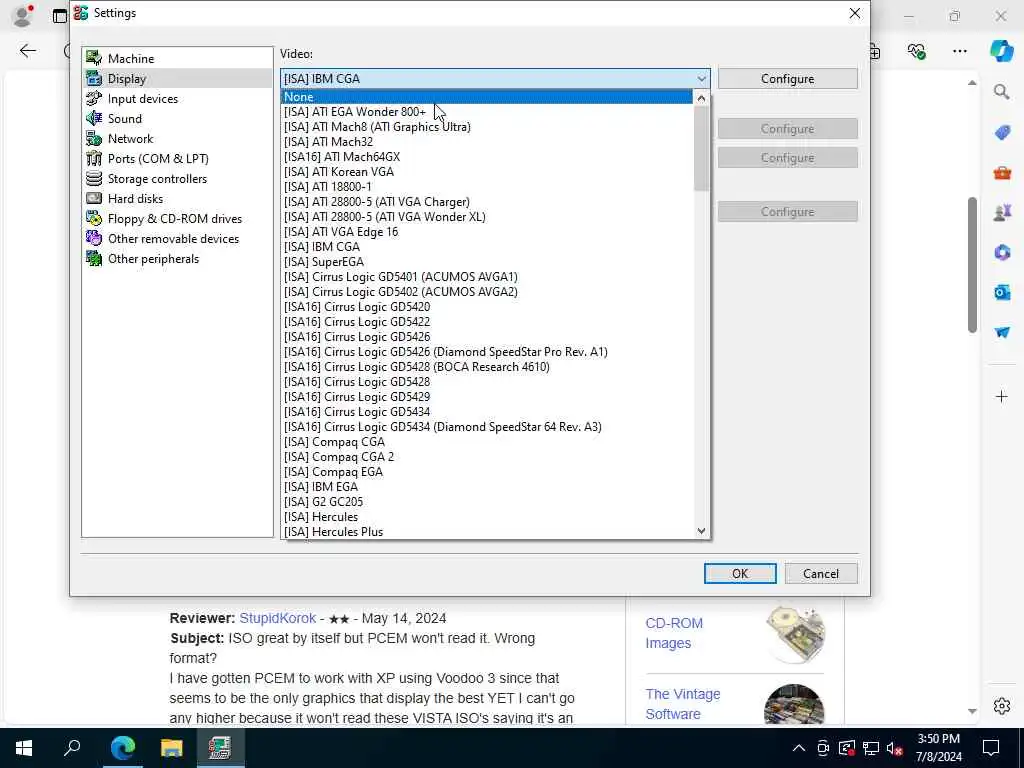
Task: Click the taskbar clock 3:50 PM
Action: (x=938, y=739)
